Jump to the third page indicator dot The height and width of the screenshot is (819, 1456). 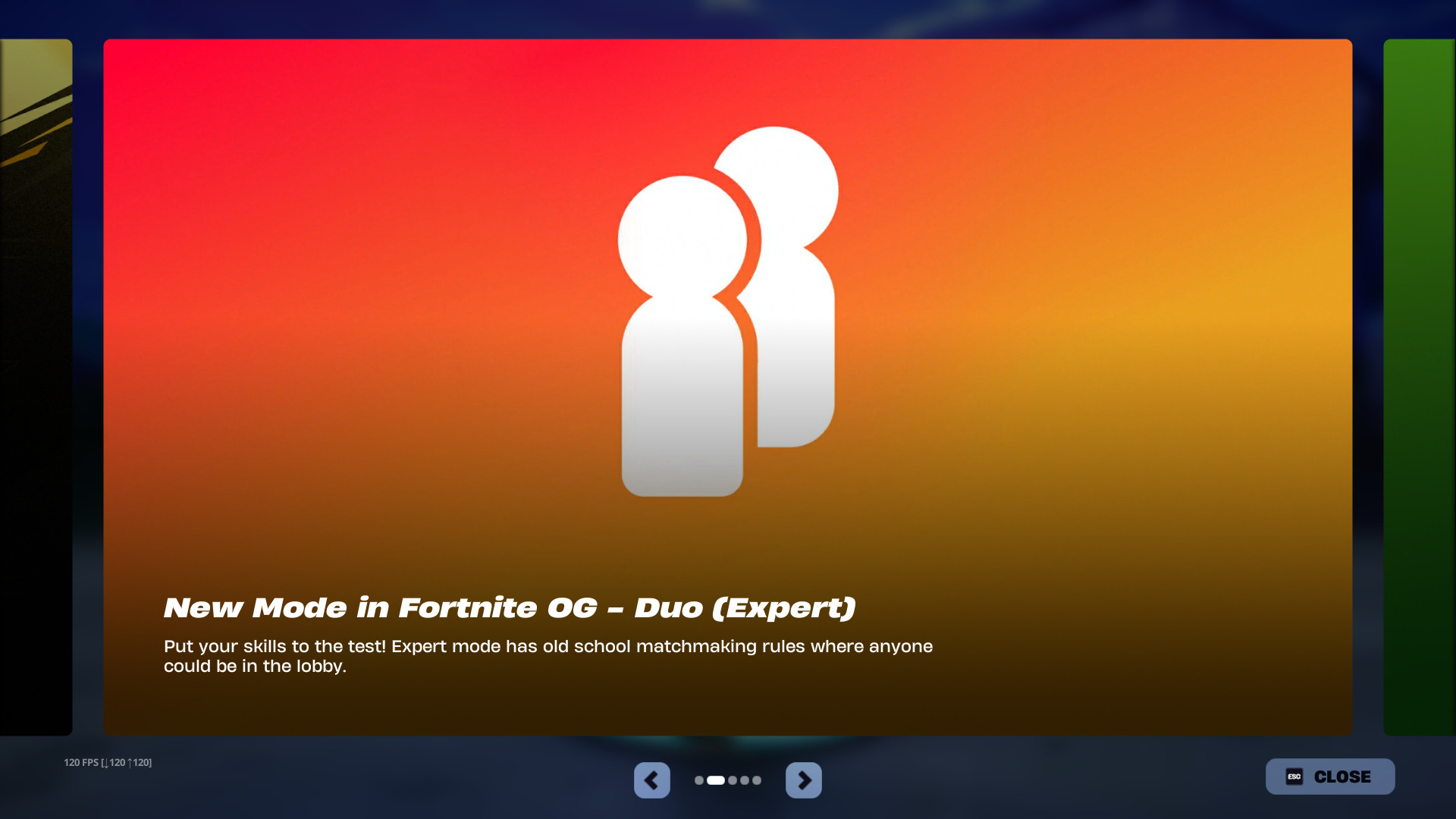click(x=733, y=780)
